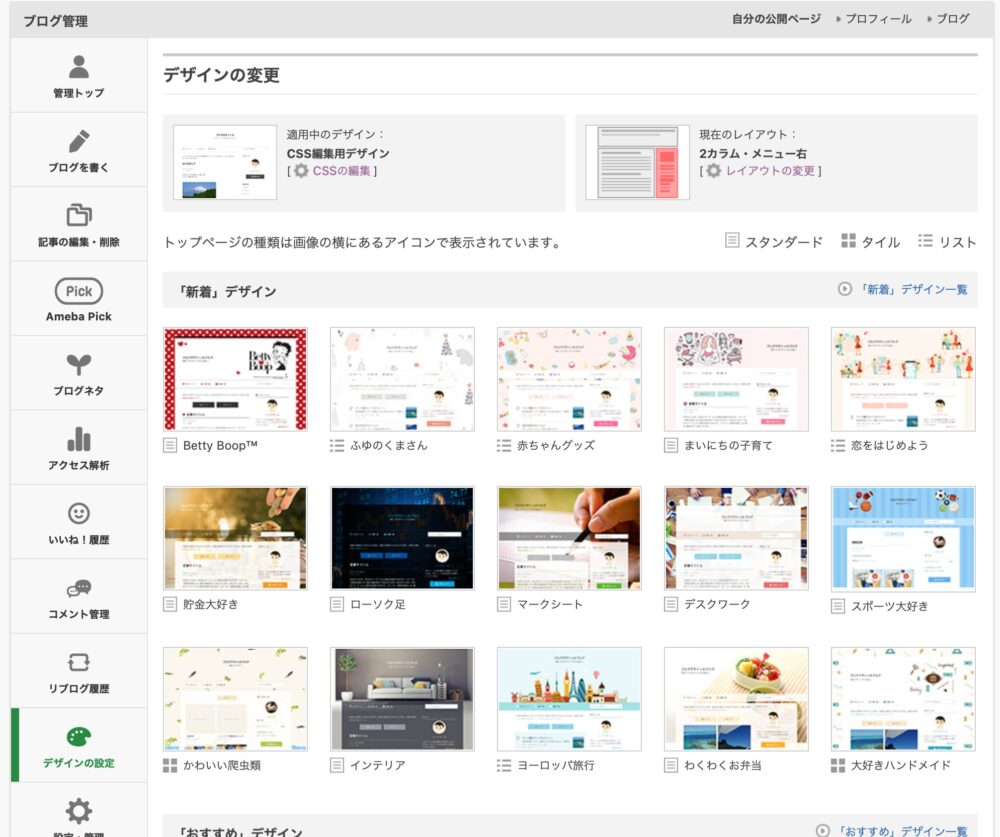Click the gear icon beside CSSの編集
The image size is (1000, 837).
pyautogui.click(x=301, y=170)
